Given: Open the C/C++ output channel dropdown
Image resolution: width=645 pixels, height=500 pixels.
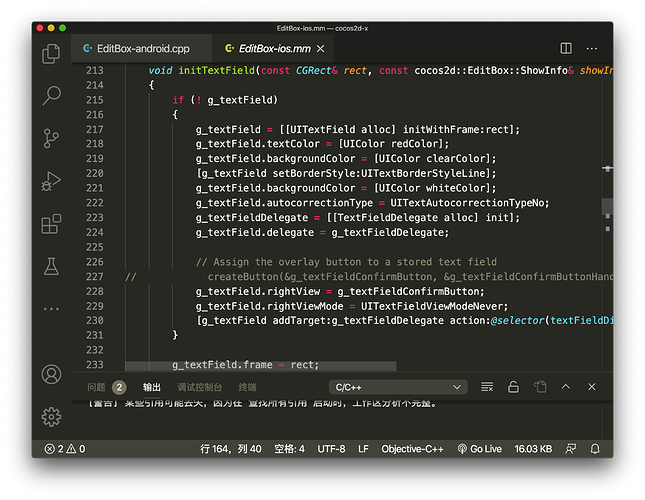Looking at the screenshot, I should [x=398, y=387].
